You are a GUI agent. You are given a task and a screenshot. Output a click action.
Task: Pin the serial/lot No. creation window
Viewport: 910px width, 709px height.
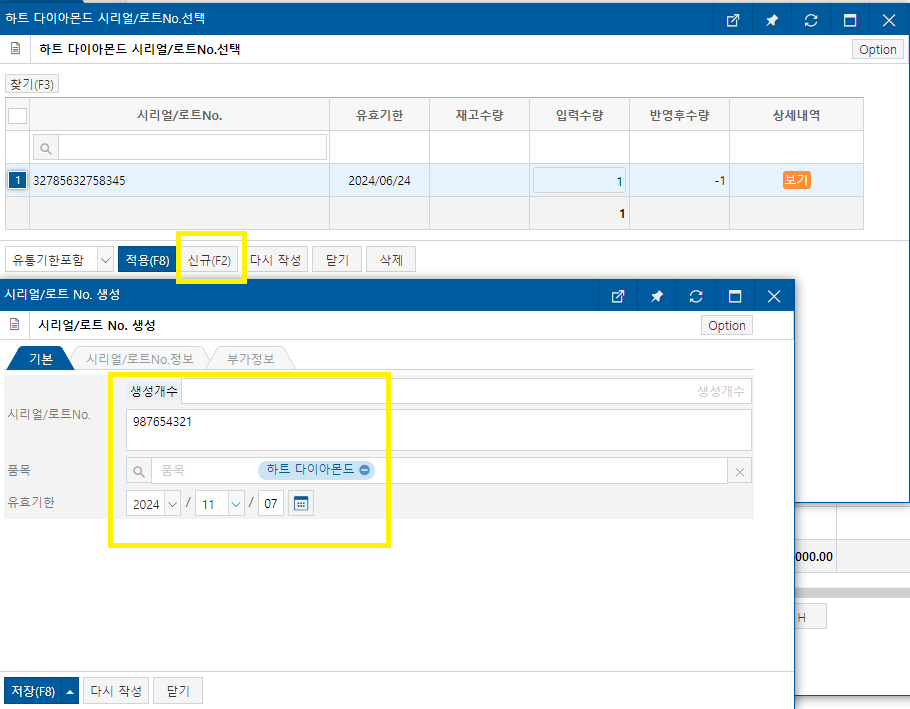click(657, 296)
